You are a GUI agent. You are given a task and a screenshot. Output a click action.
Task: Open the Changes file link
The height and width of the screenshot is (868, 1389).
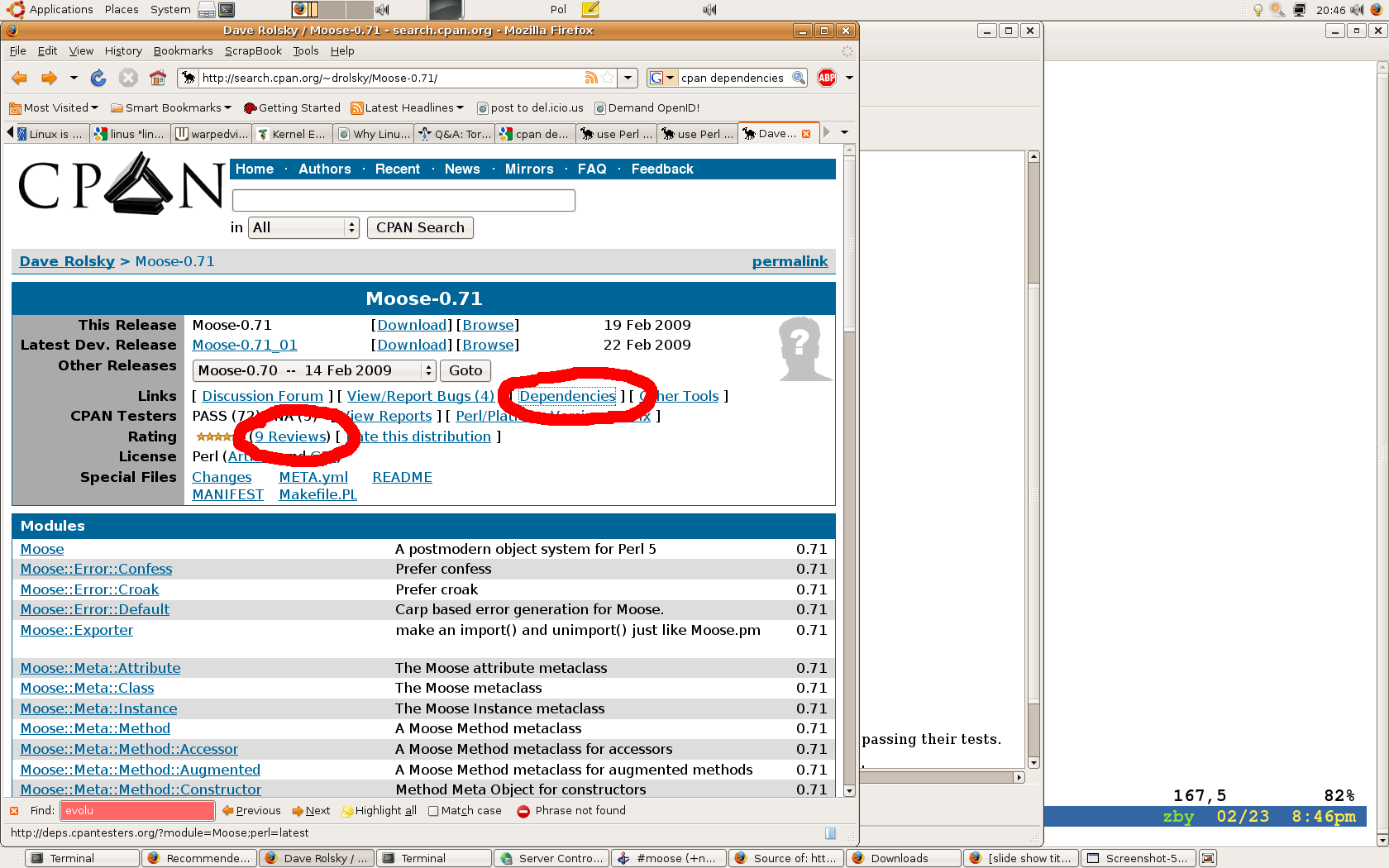click(x=222, y=477)
